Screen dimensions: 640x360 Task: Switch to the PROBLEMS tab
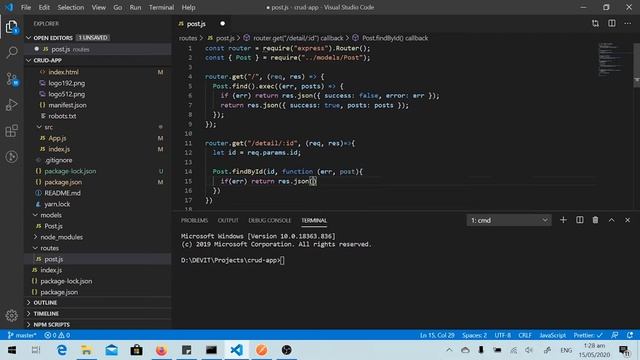(194, 220)
